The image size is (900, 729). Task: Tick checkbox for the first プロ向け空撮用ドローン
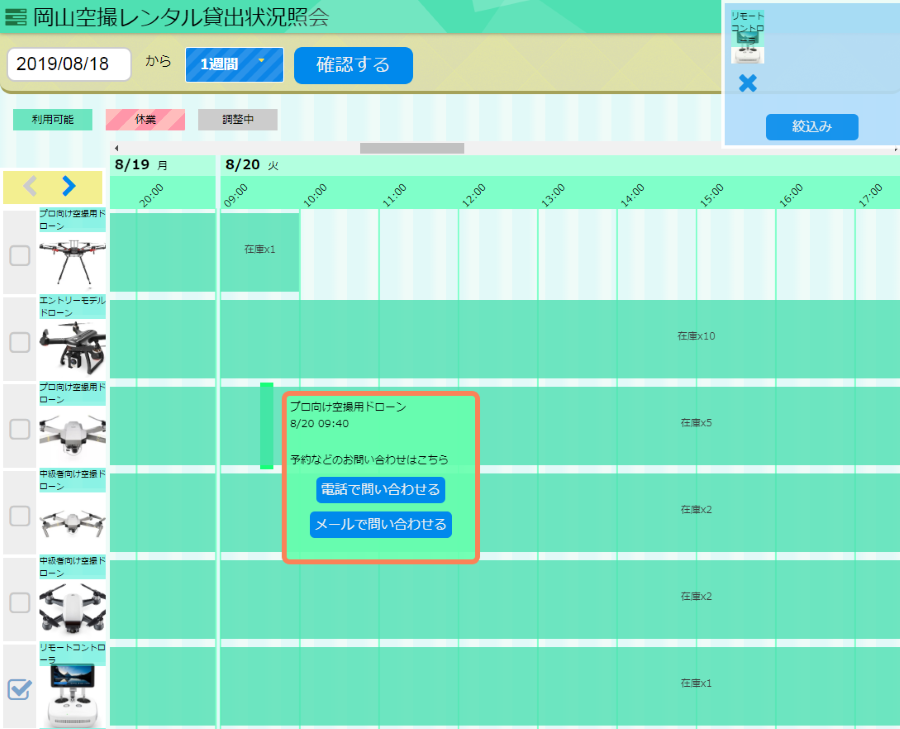coord(20,256)
